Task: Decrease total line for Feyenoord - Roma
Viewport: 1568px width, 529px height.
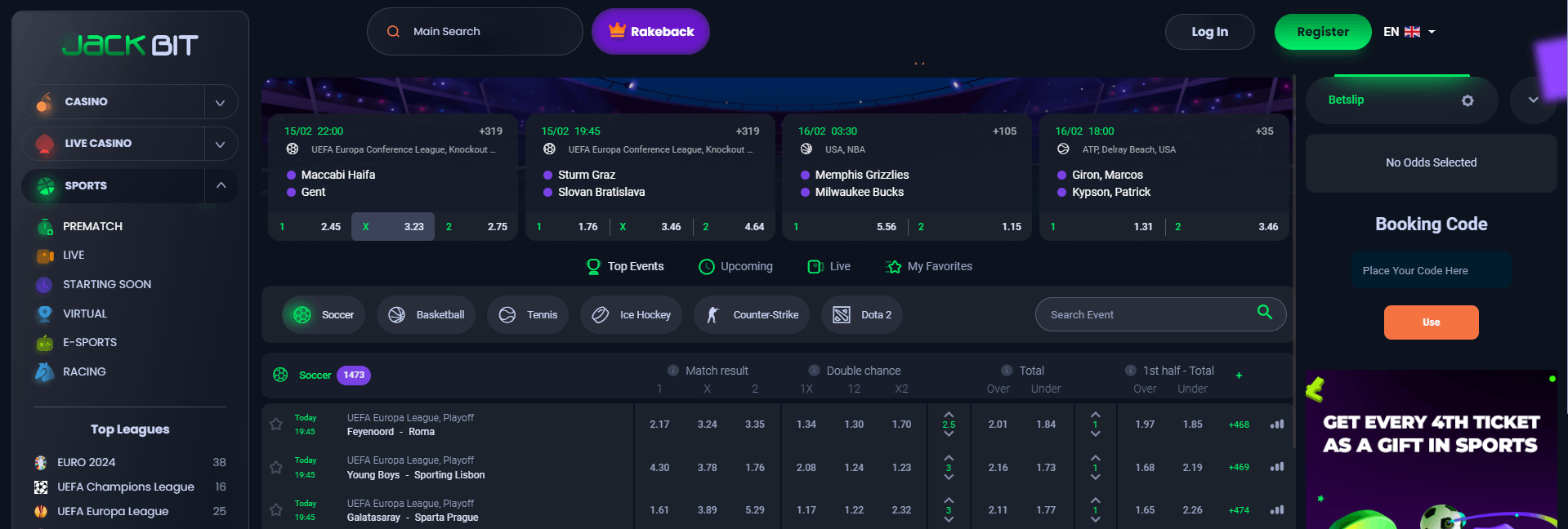Action: (x=949, y=434)
